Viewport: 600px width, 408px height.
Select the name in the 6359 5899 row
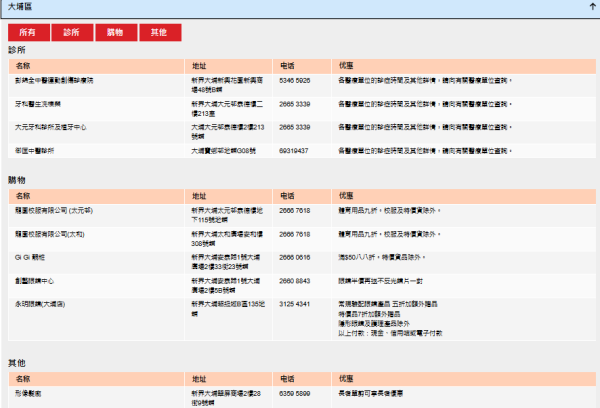(x=28, y=393)
